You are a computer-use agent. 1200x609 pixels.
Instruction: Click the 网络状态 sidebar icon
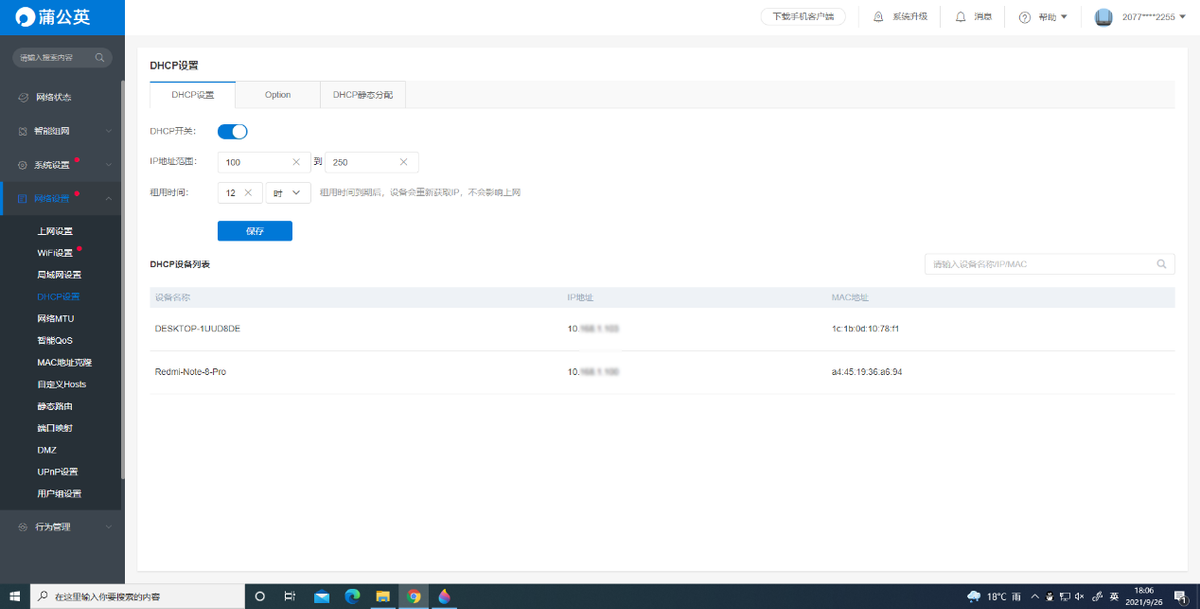point(23,98)
